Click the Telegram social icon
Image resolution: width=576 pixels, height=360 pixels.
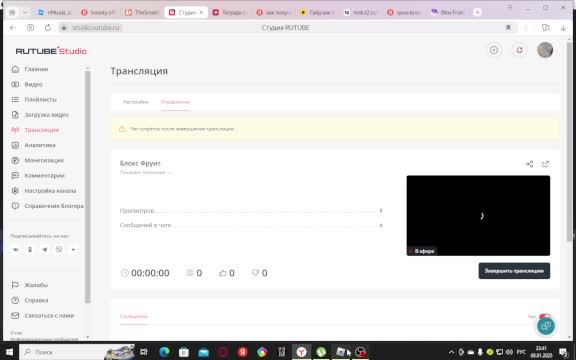pyautogui.click(x=44, y=249)
